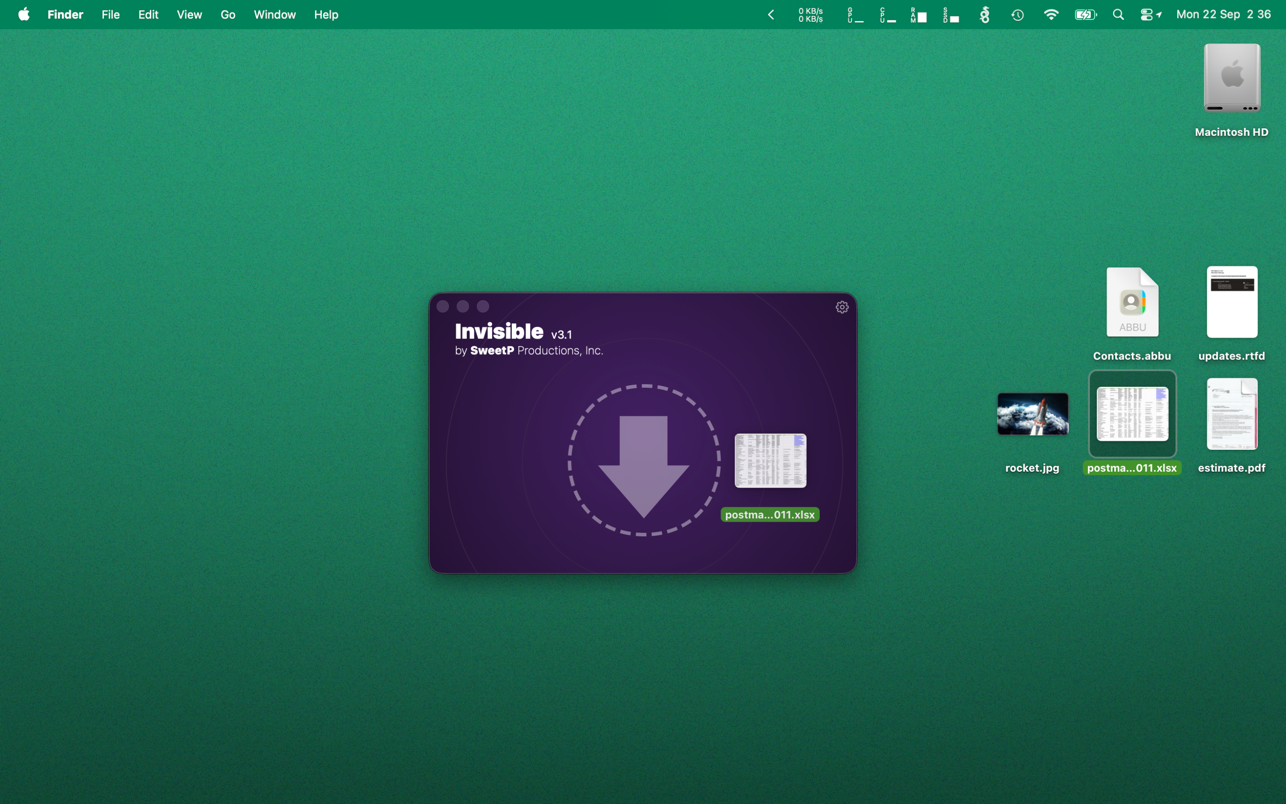Open the Apple menu
Viewport: 1286px width, 804px height.
(23, 15)
